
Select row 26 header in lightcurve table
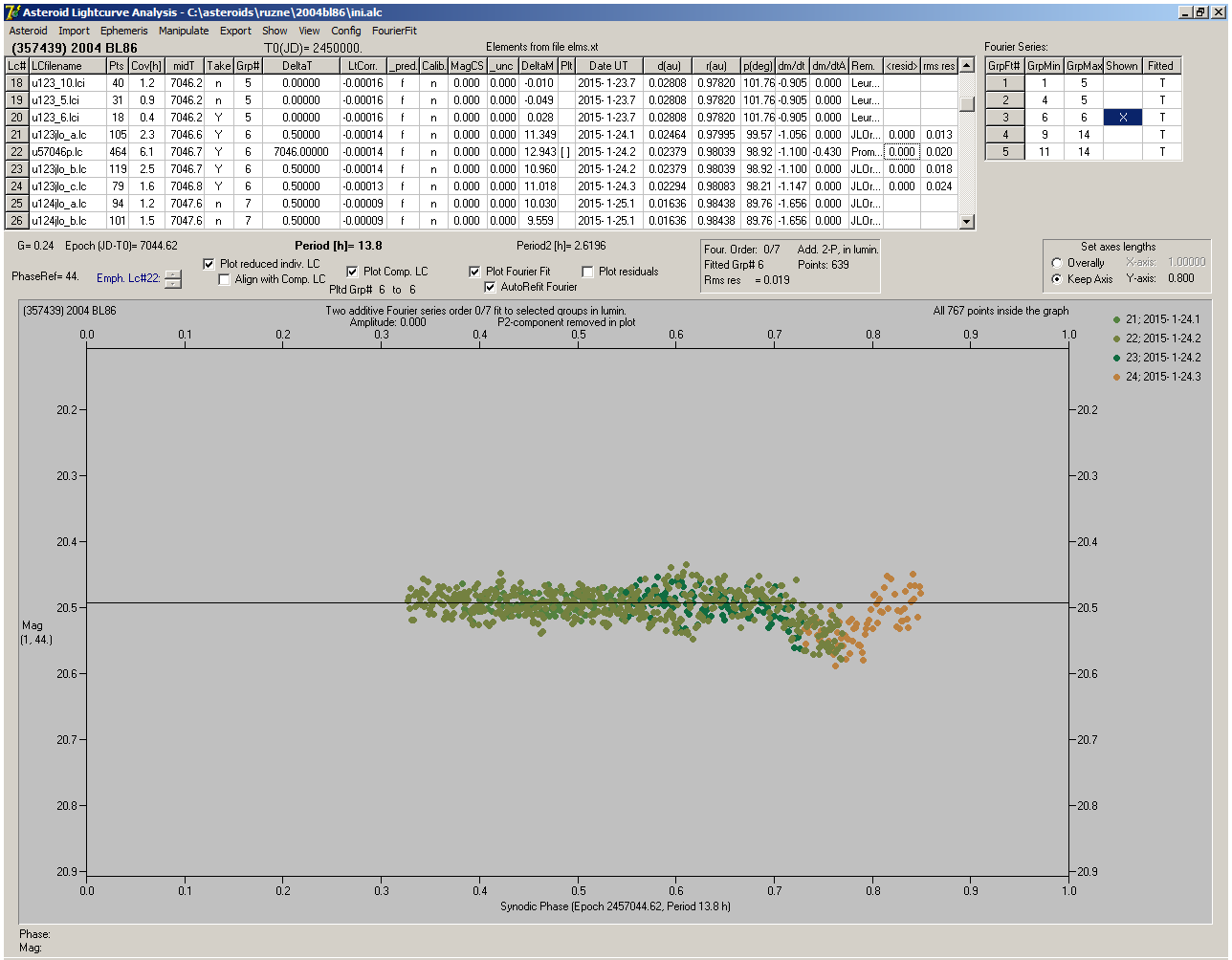(16, 221)
